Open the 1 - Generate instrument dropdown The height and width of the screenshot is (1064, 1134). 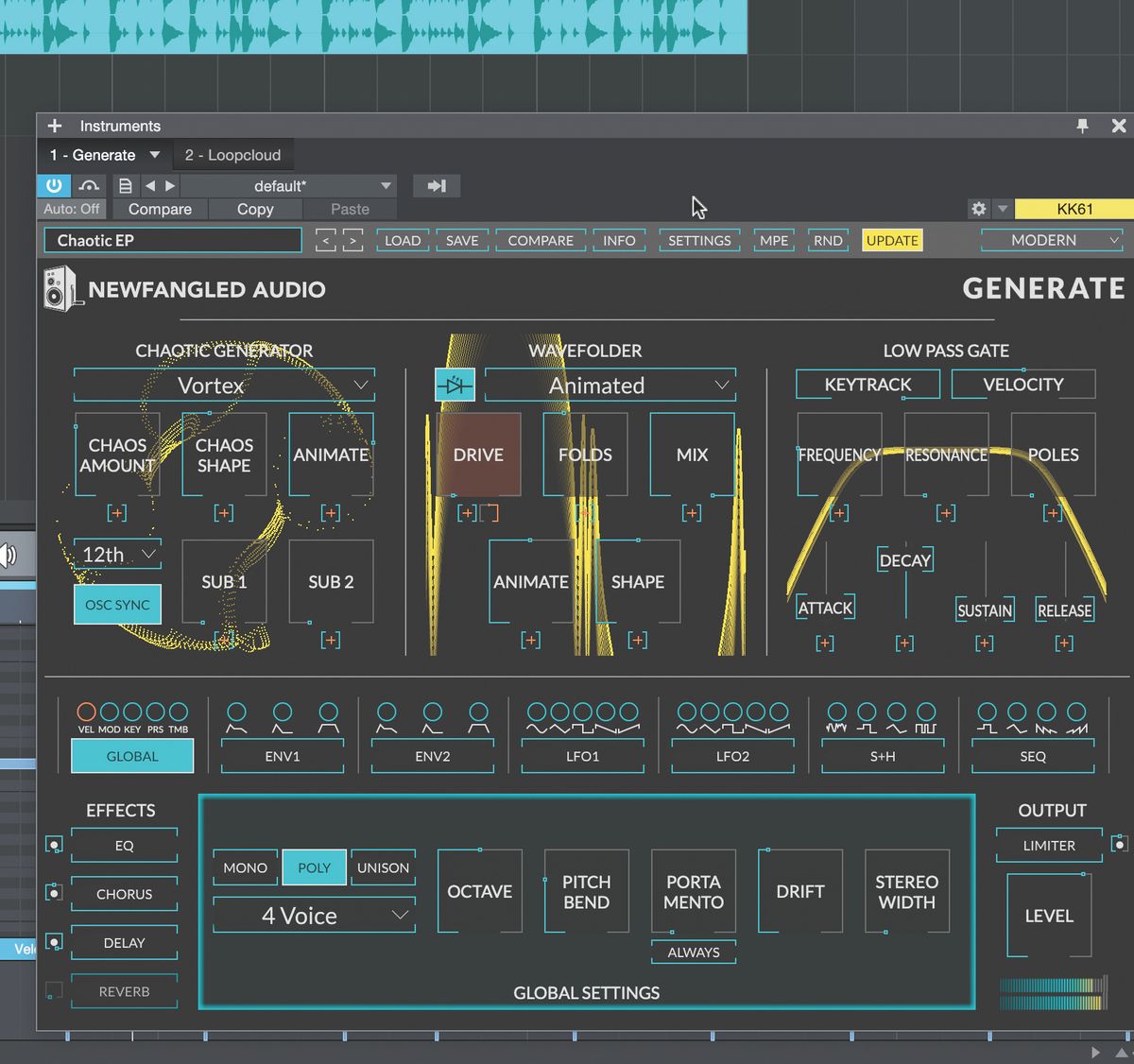click(x=104, y=155)
